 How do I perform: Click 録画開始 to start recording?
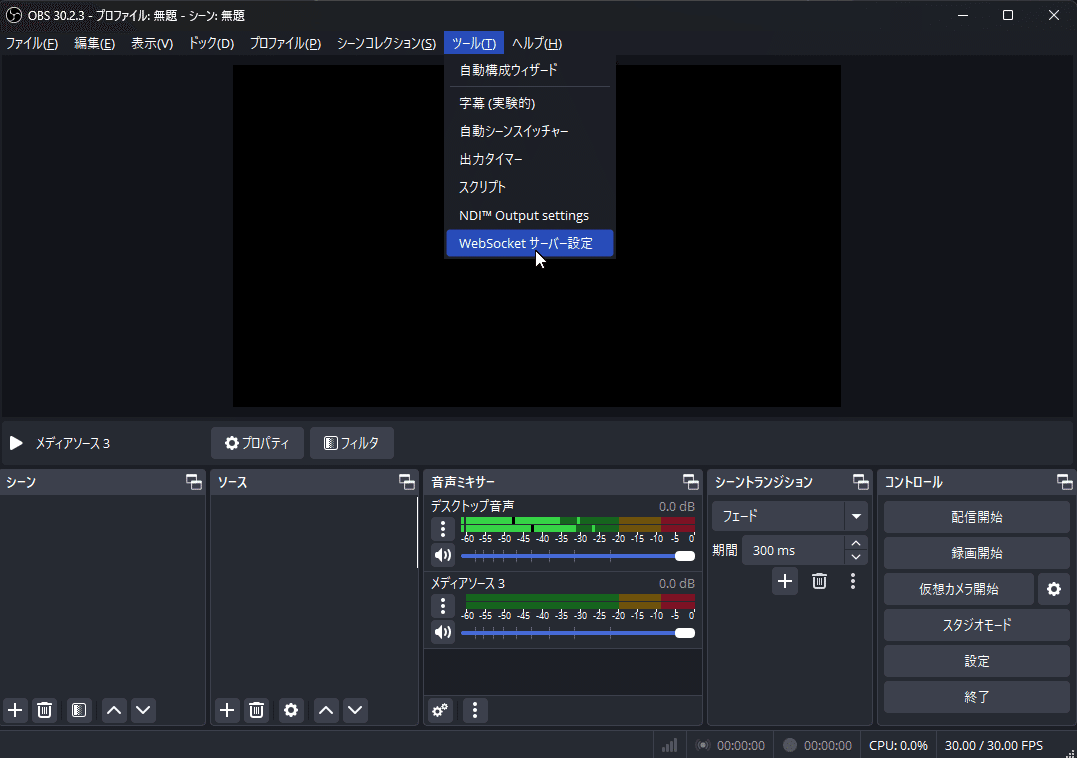tap(977, 553)
